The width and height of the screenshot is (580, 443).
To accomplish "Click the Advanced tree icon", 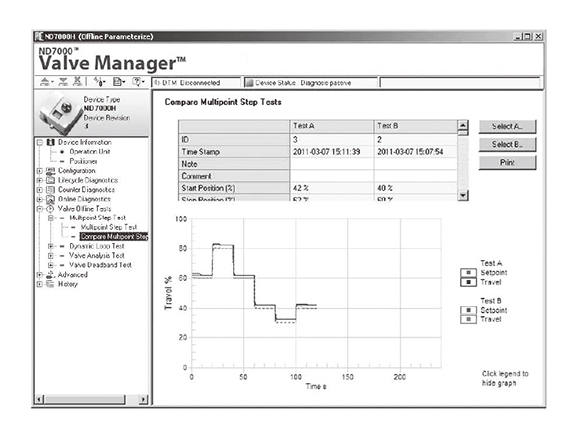I will click(50, 275).
